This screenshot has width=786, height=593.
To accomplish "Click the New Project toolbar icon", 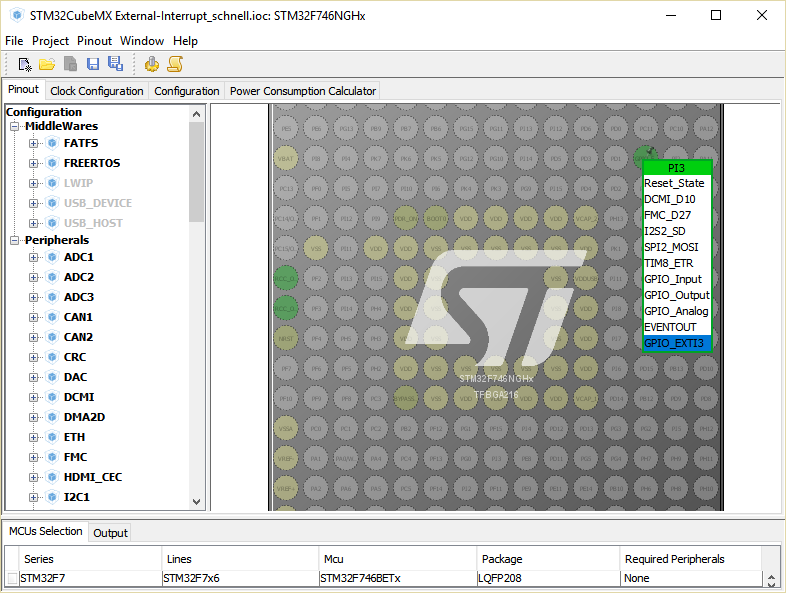I will tap(24, 64).
